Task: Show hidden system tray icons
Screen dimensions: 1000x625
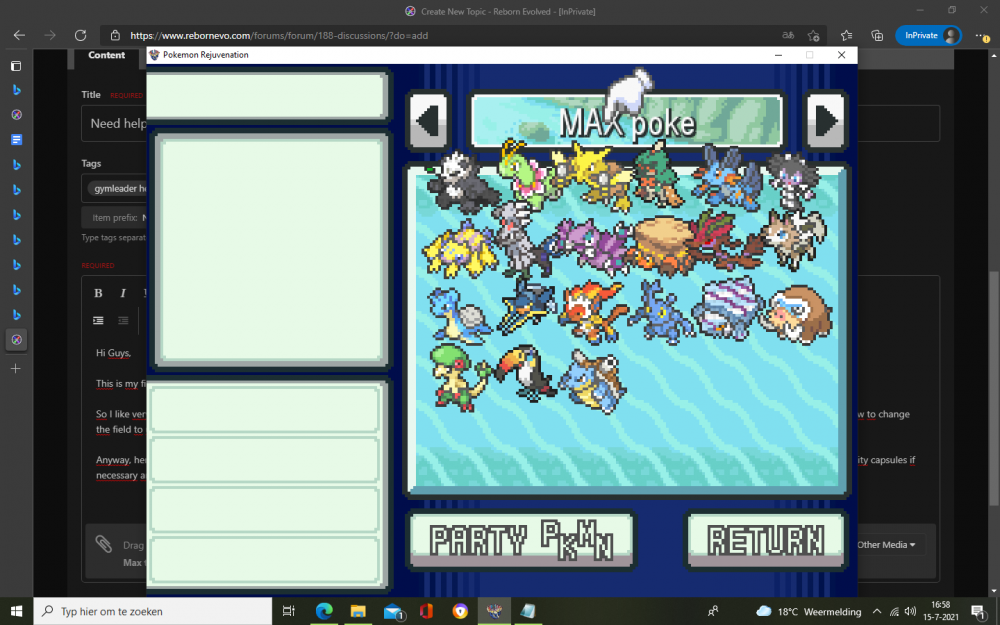Action: (x=877, y=612)
